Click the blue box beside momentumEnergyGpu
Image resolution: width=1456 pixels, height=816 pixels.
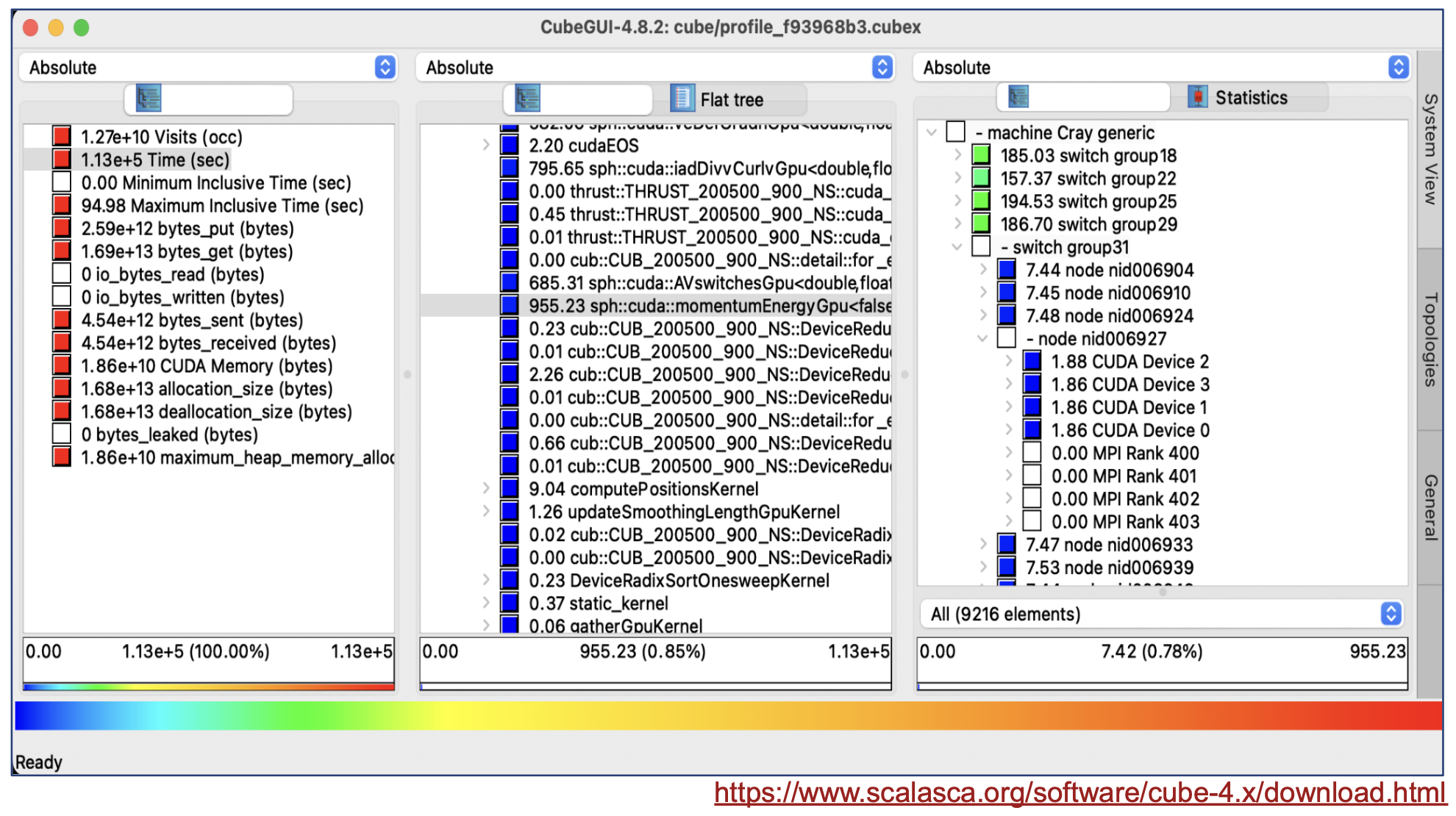510,305
